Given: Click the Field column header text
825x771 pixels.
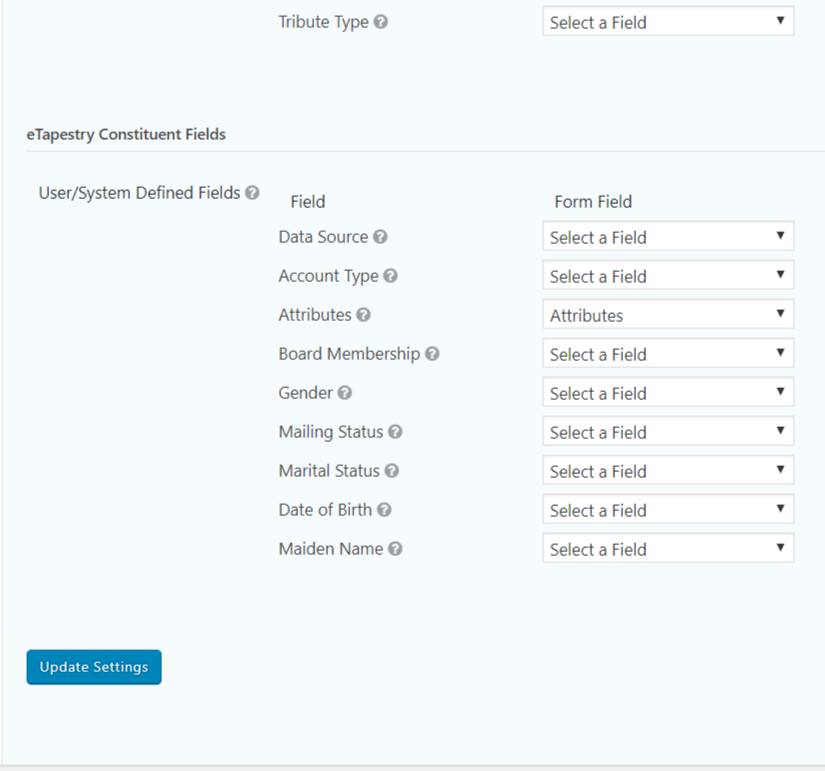Looking at the screenshot, I should tap(308, 202).
